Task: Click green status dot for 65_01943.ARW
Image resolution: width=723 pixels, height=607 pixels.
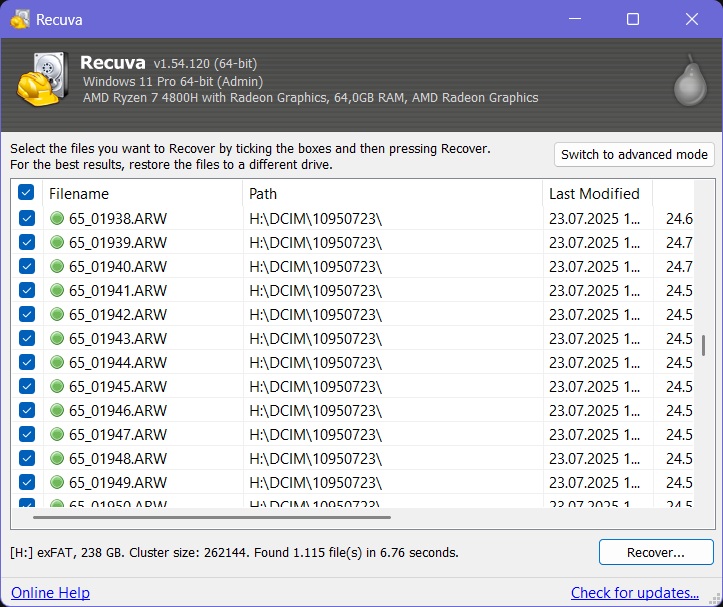Action: [57, 338]
